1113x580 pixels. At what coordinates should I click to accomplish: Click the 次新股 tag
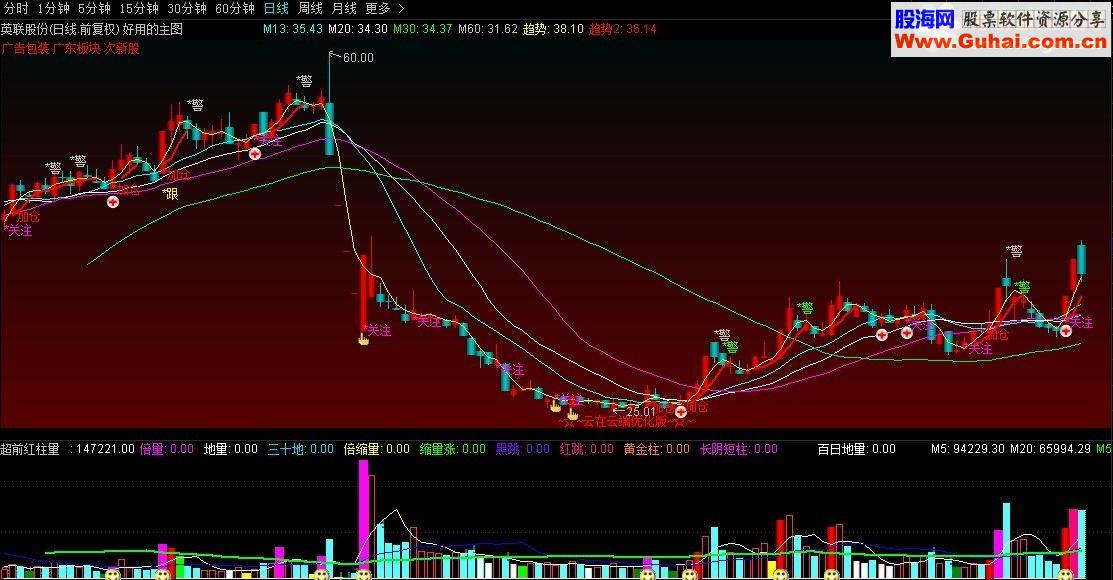click(x=121, y=48)
